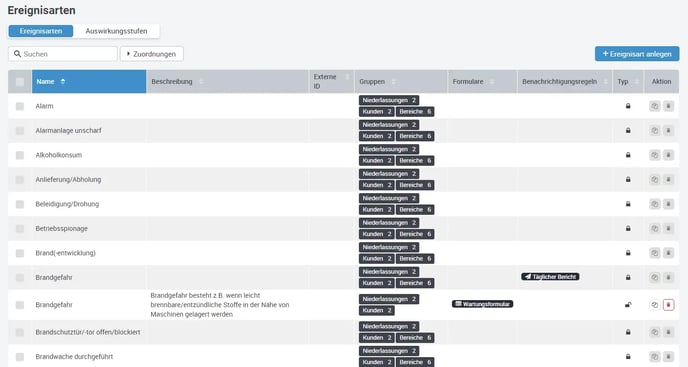
Task: Select the Alkoholkonsum row checkbox
Action: [x=20, y=155]
